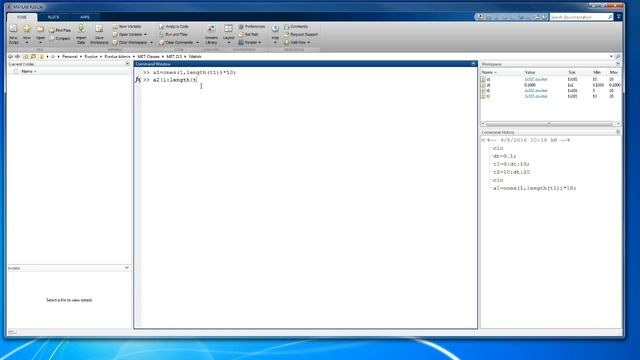The height and width of the screenshot is (360, 640).
Task: Select a1=ones(1,length(t1))*10; in Command History
Action: tap(534, 188)
